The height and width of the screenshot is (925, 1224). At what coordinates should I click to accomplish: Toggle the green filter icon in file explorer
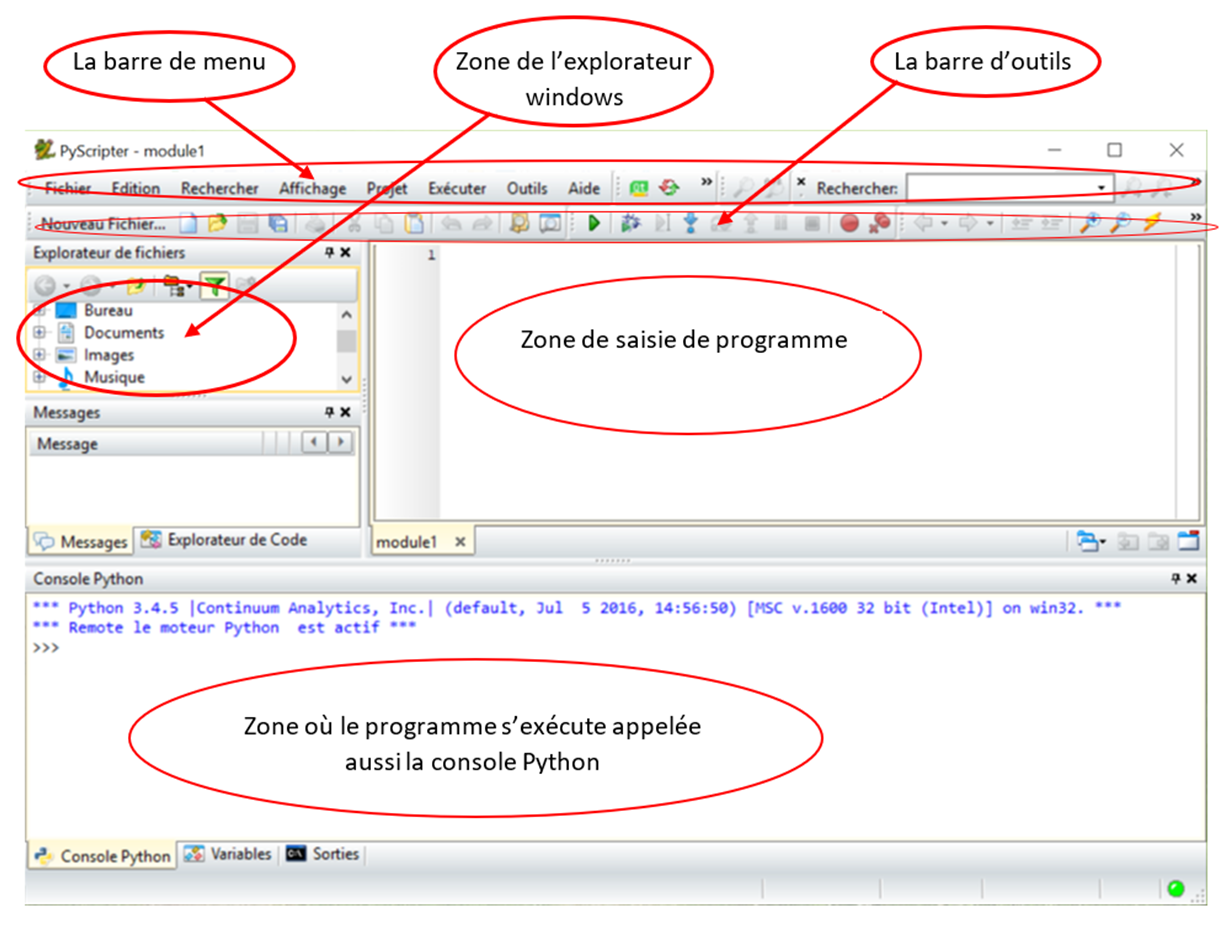click(x=213, y=287)
